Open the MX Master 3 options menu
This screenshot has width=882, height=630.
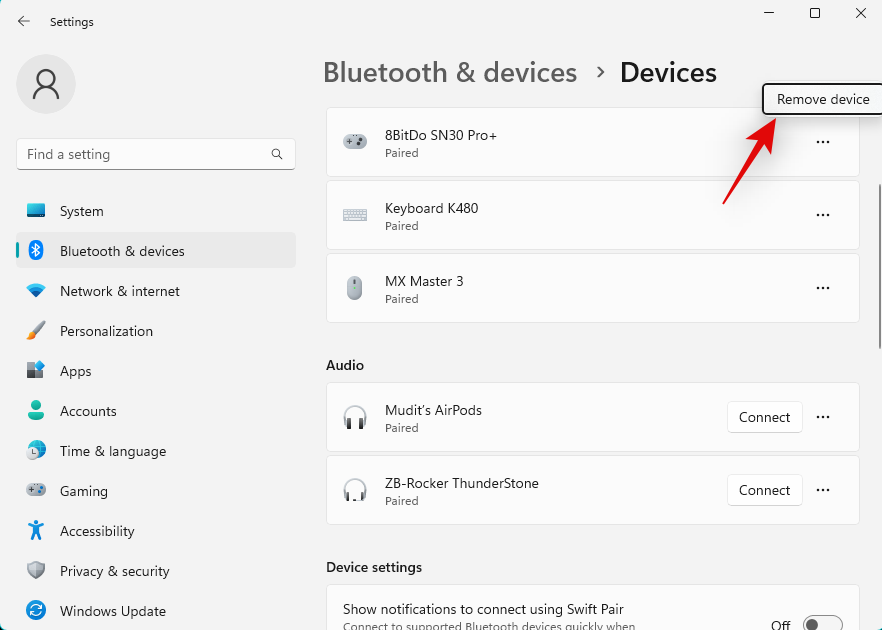[822, 288]
